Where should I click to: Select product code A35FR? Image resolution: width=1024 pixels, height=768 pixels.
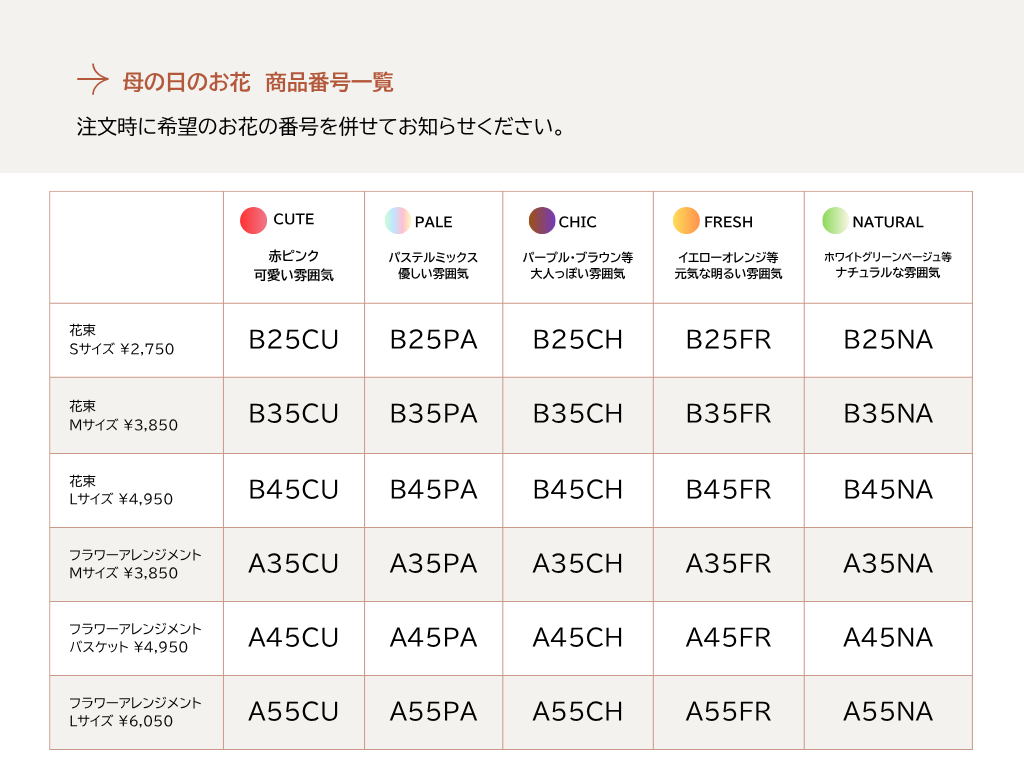(728, 564)
